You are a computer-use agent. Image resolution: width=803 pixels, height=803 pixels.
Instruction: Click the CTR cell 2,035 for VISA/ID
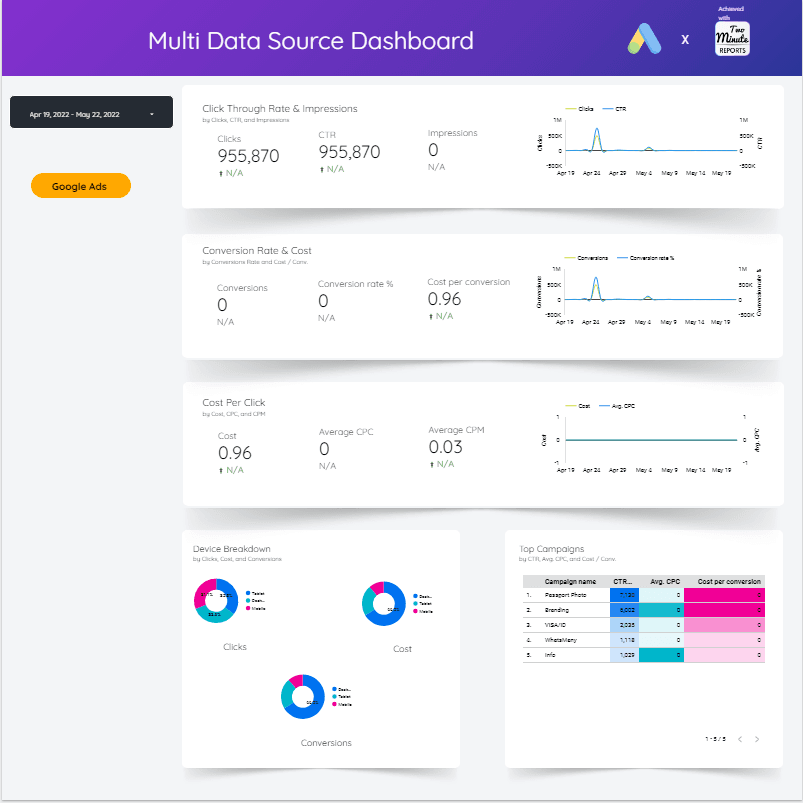[624, 625]
